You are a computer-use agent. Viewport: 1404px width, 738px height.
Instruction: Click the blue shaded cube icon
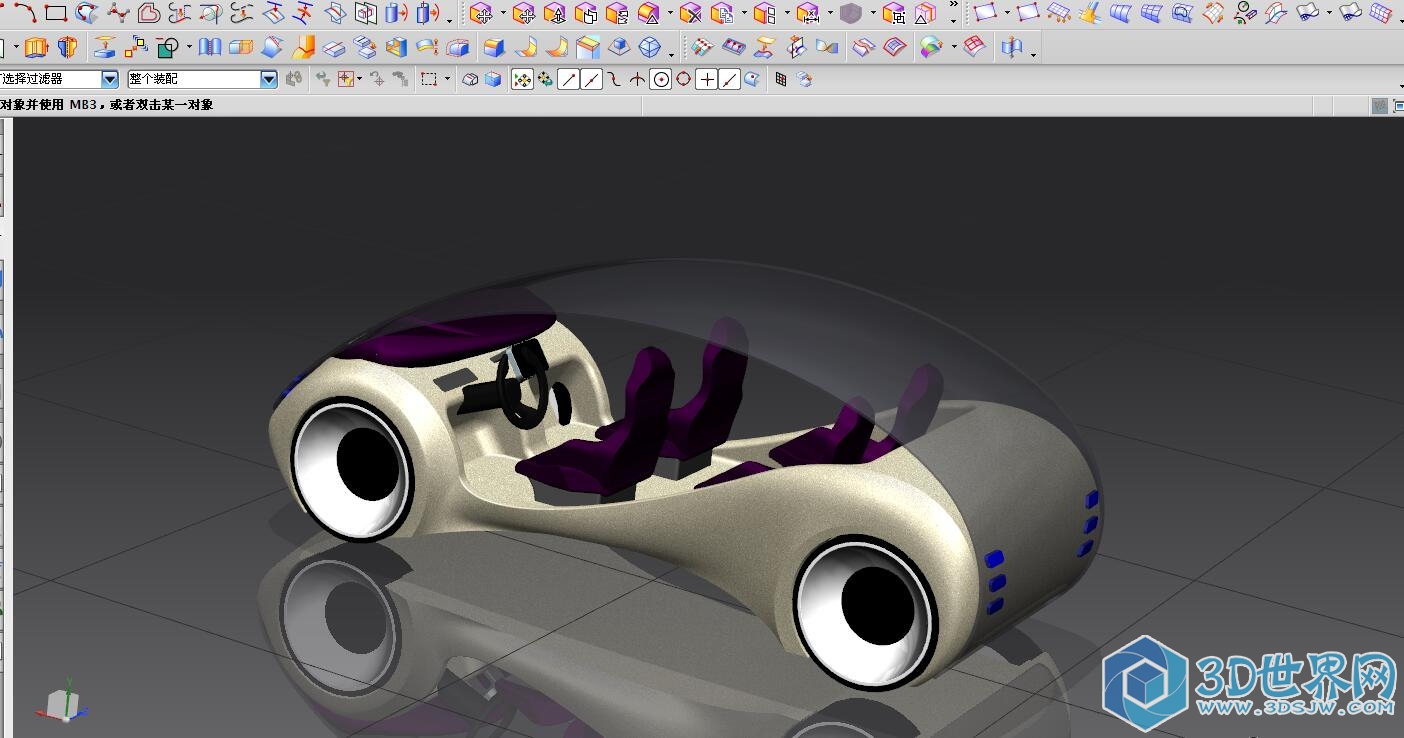(493, 79)
